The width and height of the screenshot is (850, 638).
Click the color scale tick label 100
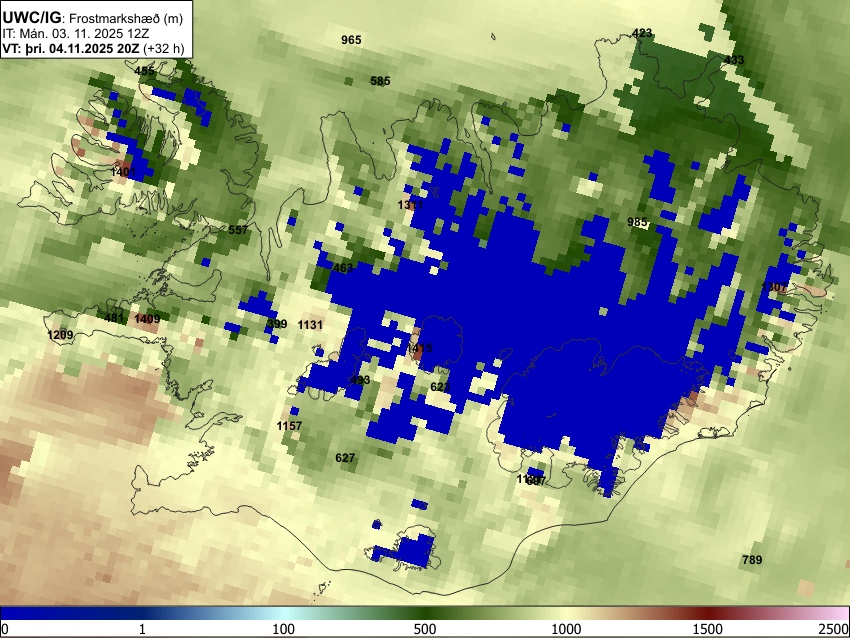click(283, 629)
